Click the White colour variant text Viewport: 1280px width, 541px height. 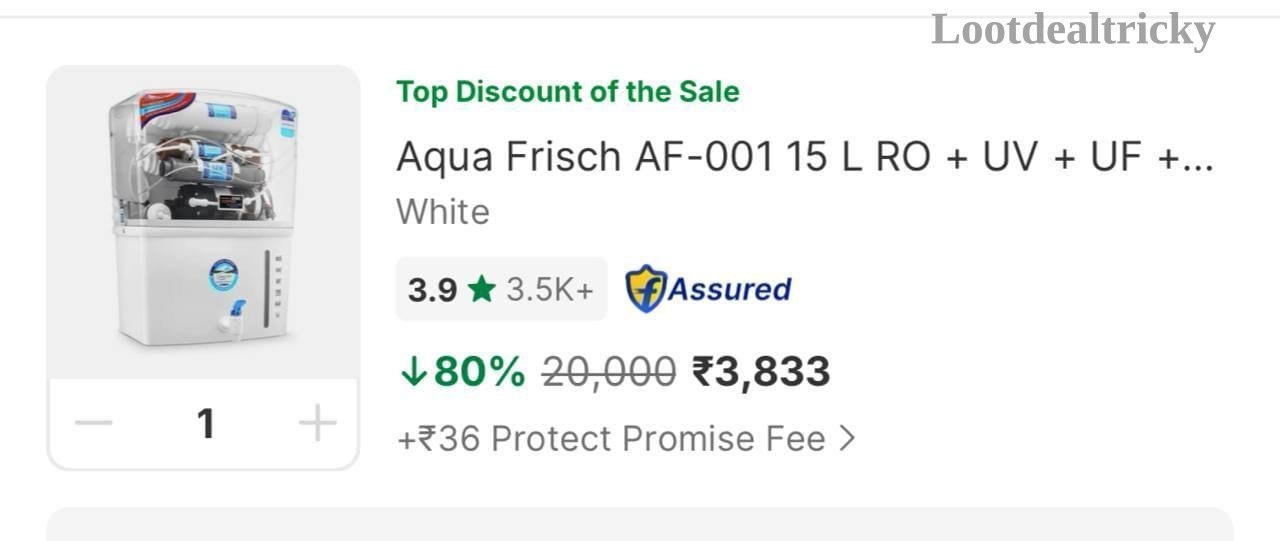(443, 212)
